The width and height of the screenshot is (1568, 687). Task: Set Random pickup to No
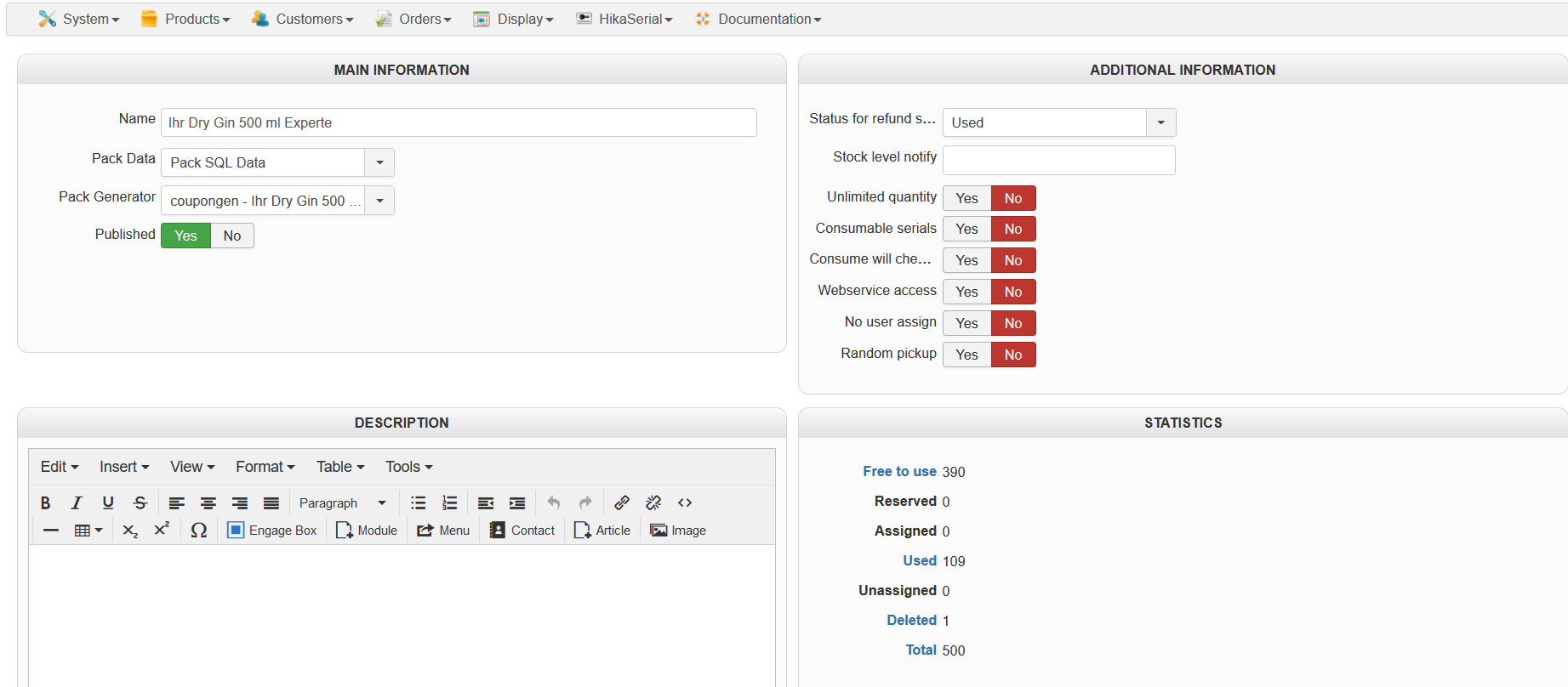(x=1013, y=355)
